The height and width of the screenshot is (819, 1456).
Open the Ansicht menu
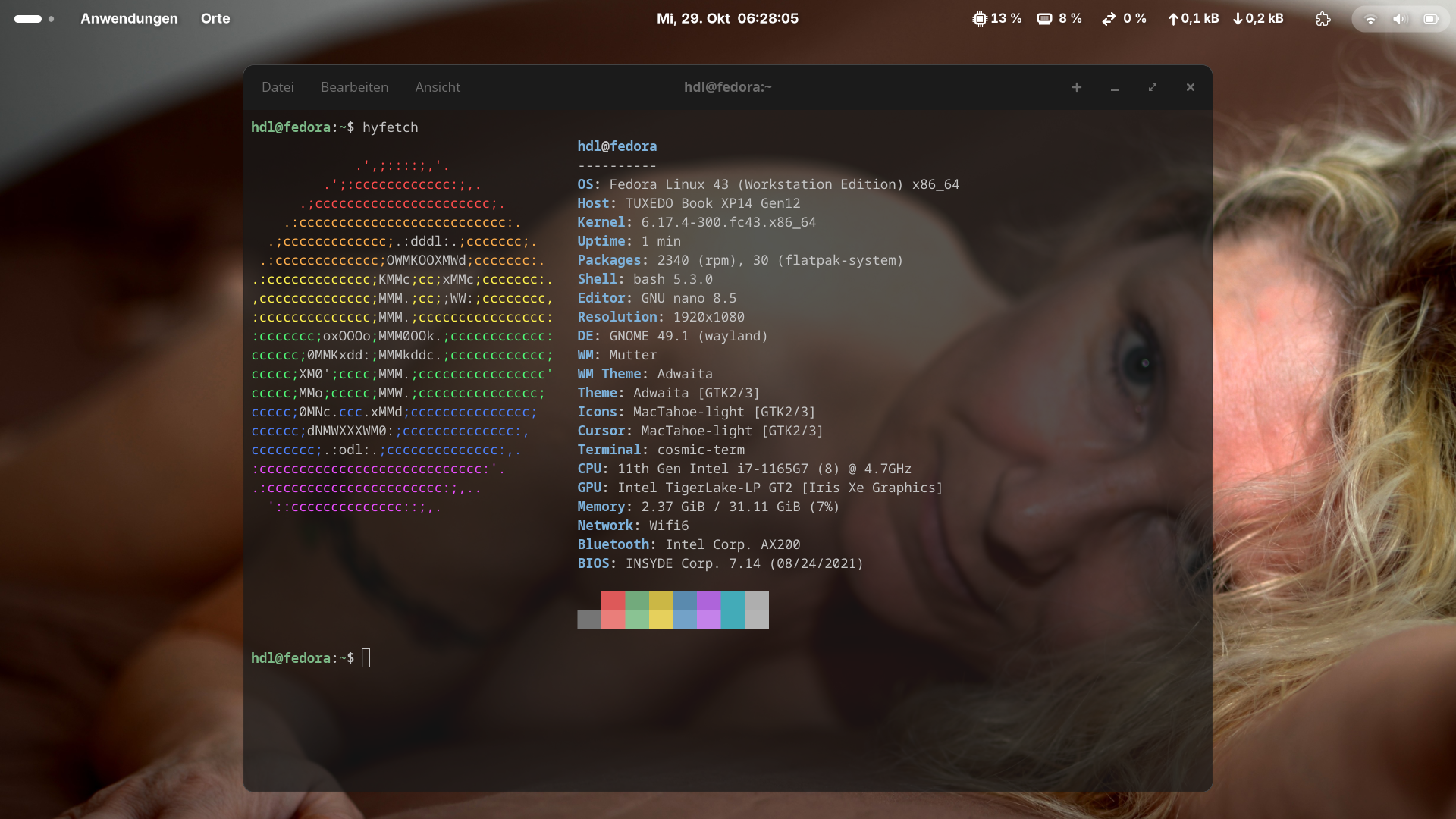[x=438, y=87]
